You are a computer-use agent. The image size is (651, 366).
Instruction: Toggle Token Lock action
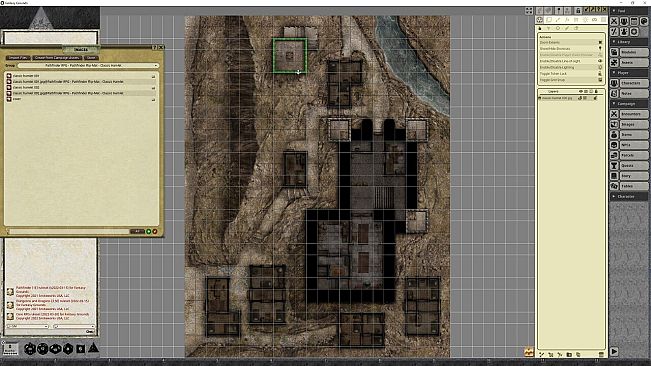[x=570, y=73]
